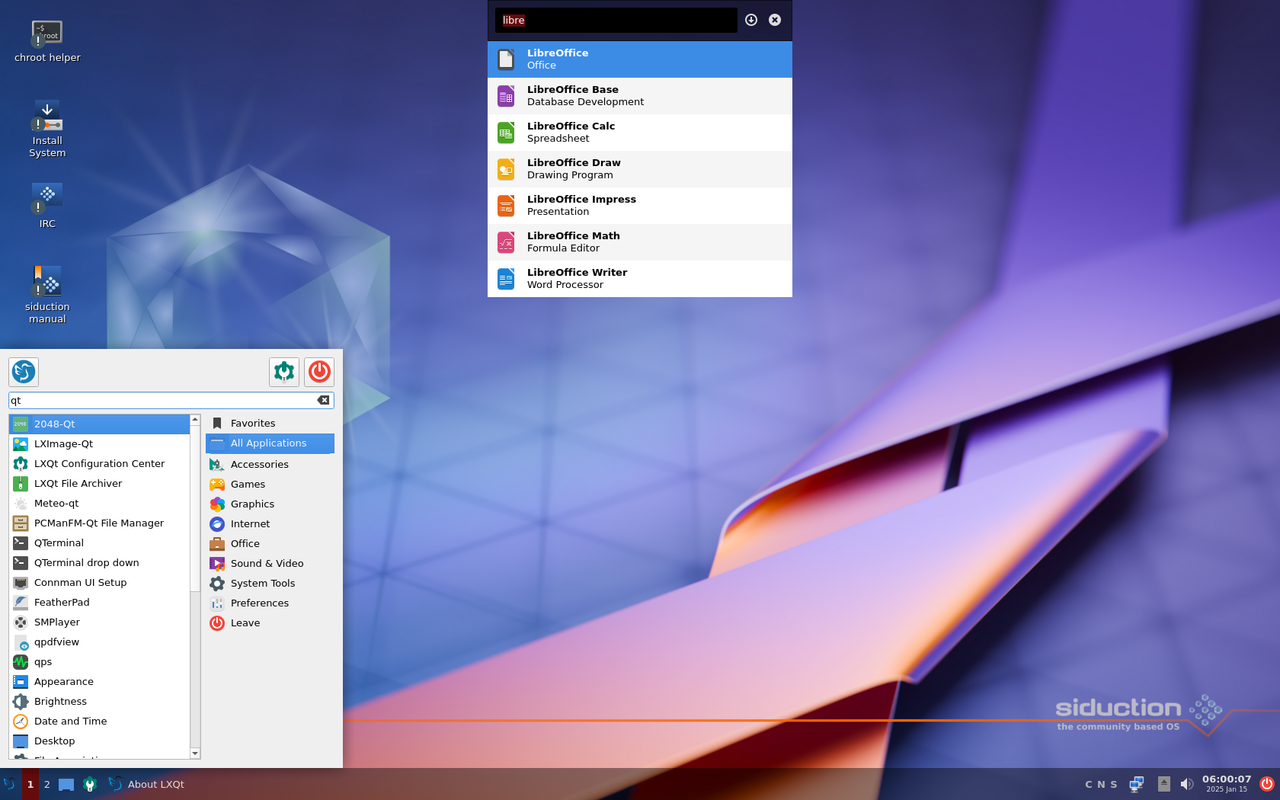Image resolution: width=1280 pixels, height=800 pixels.
Task: Close the runner dialog
Action: (774, 20)
